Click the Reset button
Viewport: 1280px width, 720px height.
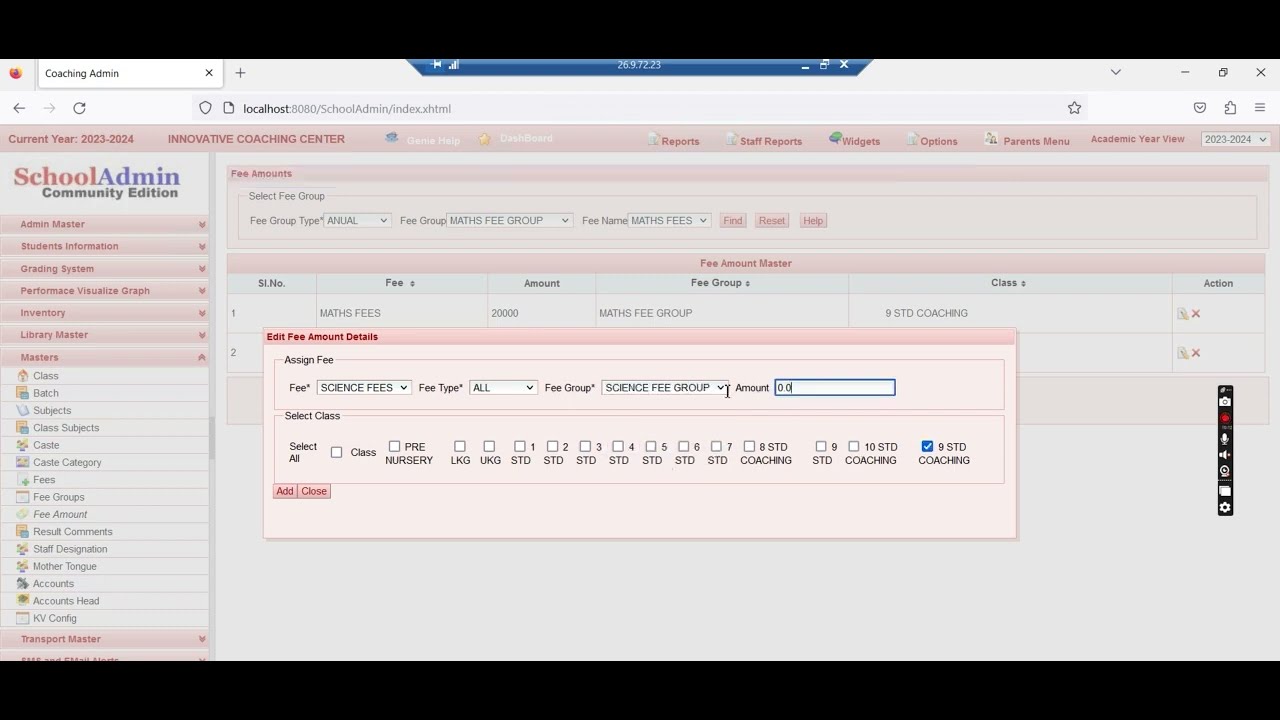772,221
